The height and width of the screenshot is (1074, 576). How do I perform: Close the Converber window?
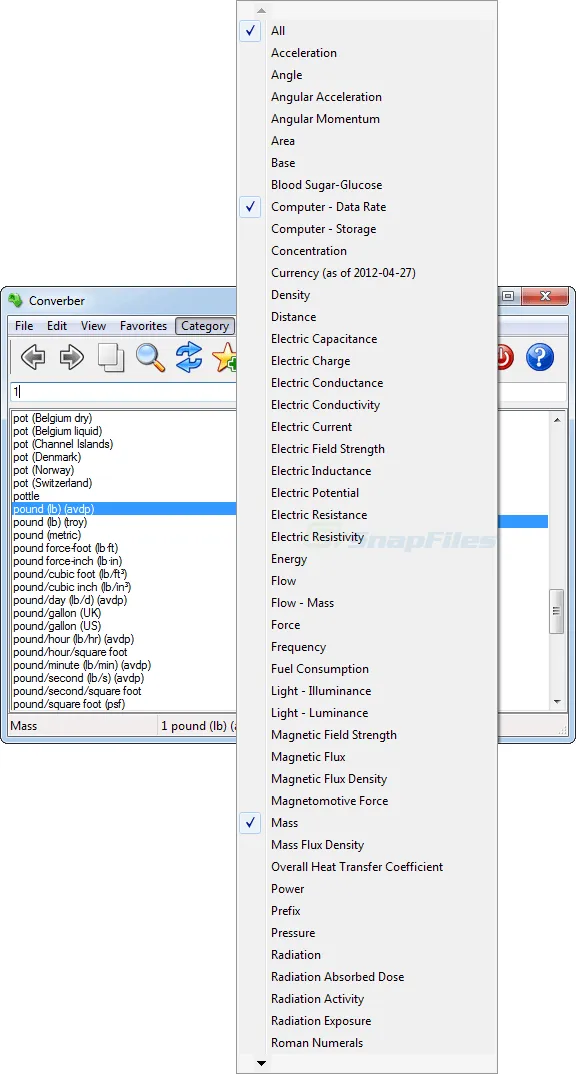tap(545, 297)
